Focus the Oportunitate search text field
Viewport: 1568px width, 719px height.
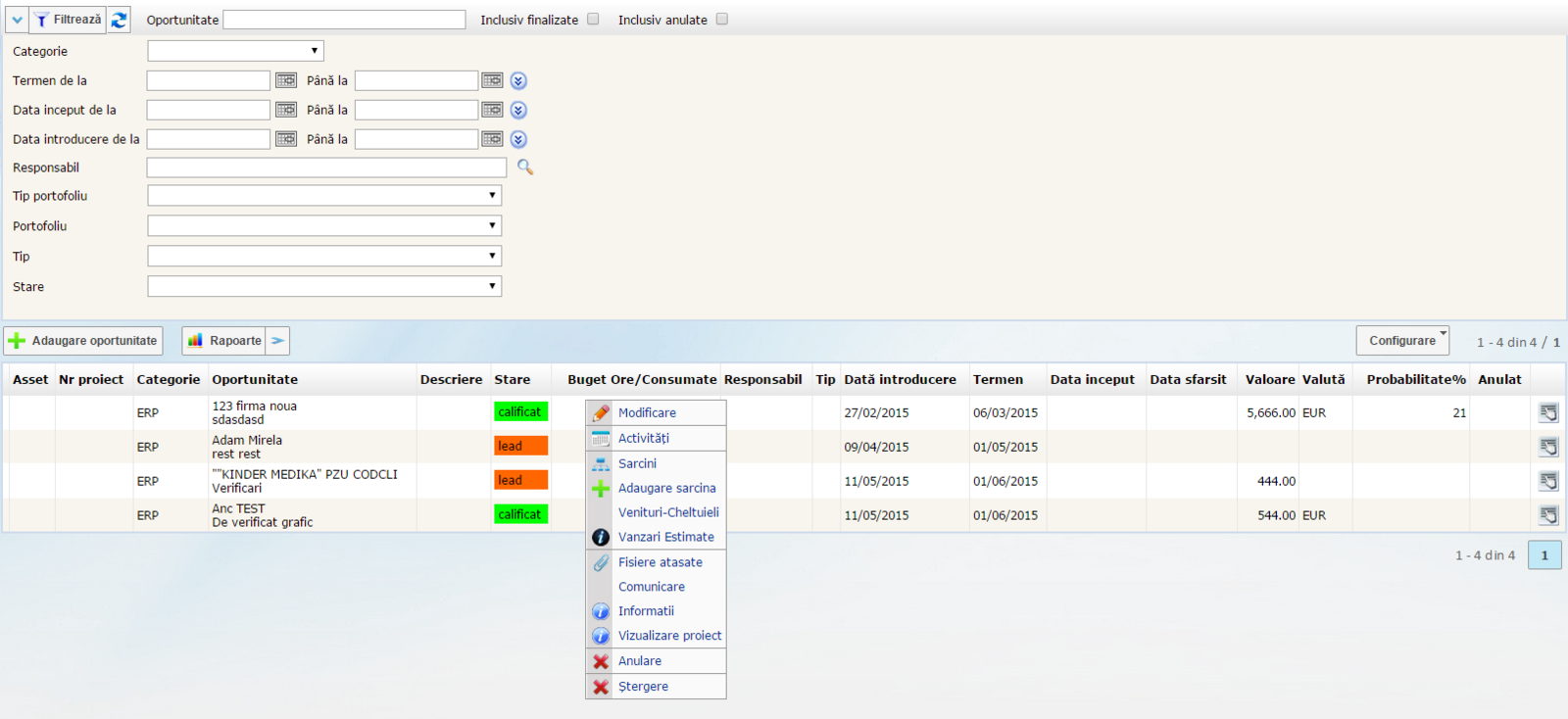pyautogui.click(x=344, y=20)
